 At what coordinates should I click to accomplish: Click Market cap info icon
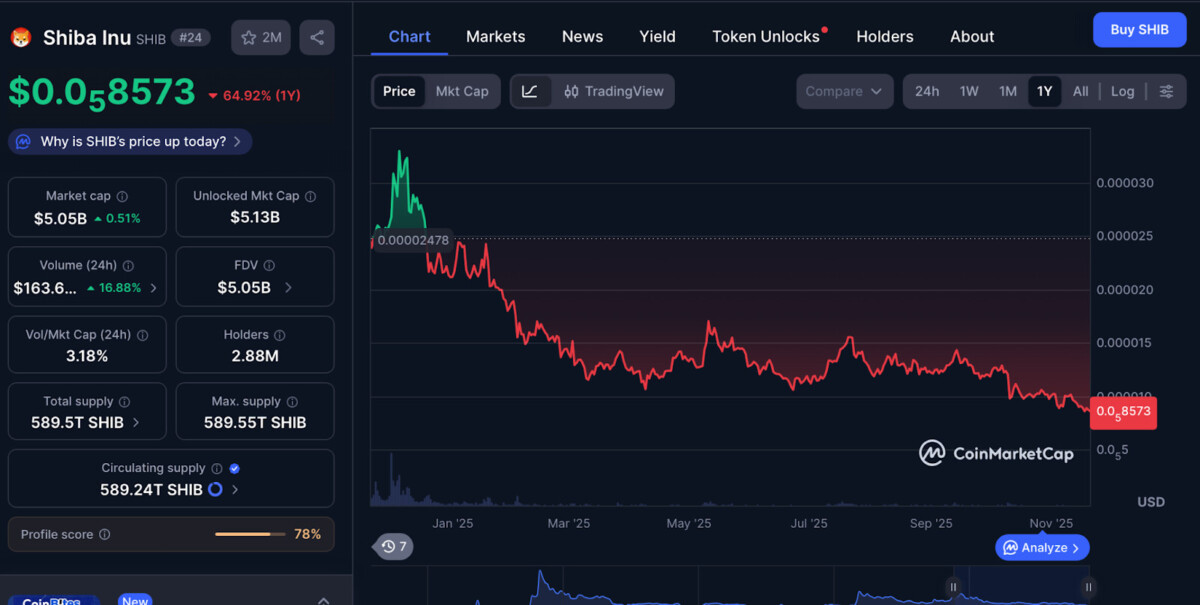[x=122, y=197]
